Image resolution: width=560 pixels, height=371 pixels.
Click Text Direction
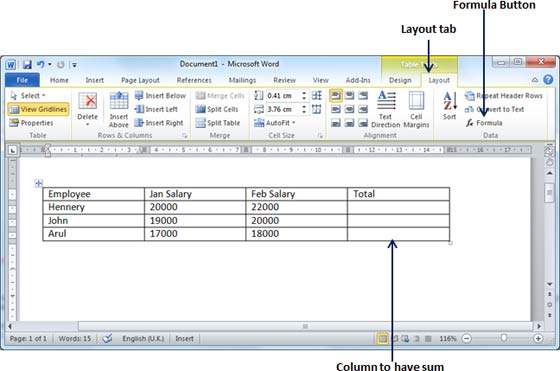386,109
